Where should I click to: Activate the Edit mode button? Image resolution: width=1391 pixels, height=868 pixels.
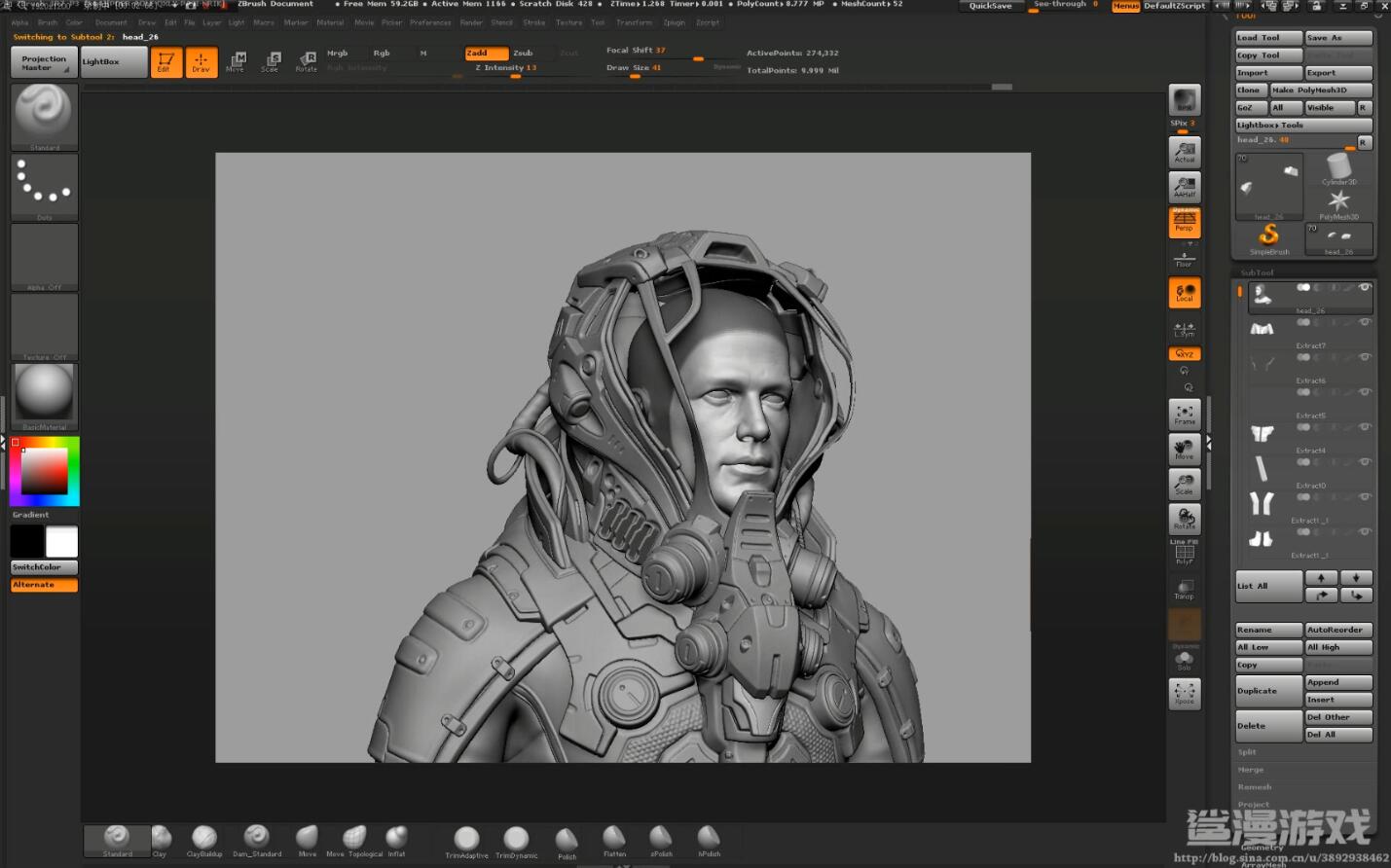(166, 62)
